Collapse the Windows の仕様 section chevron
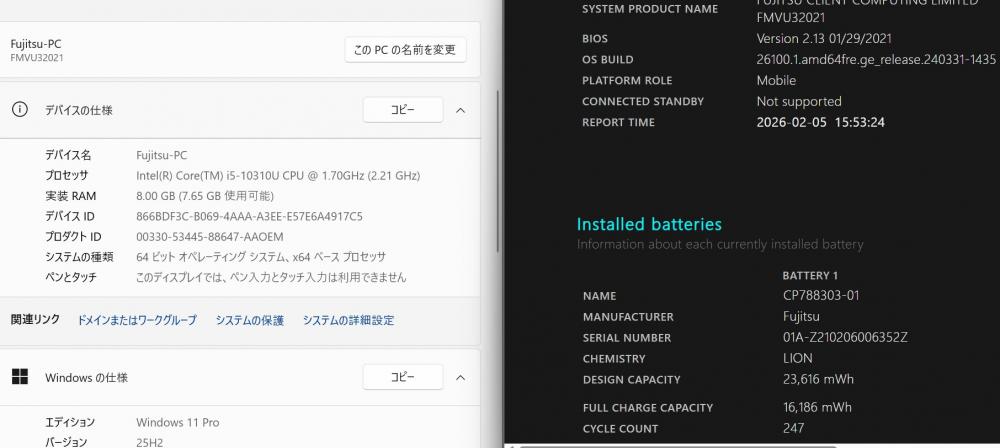 (460, 377)
